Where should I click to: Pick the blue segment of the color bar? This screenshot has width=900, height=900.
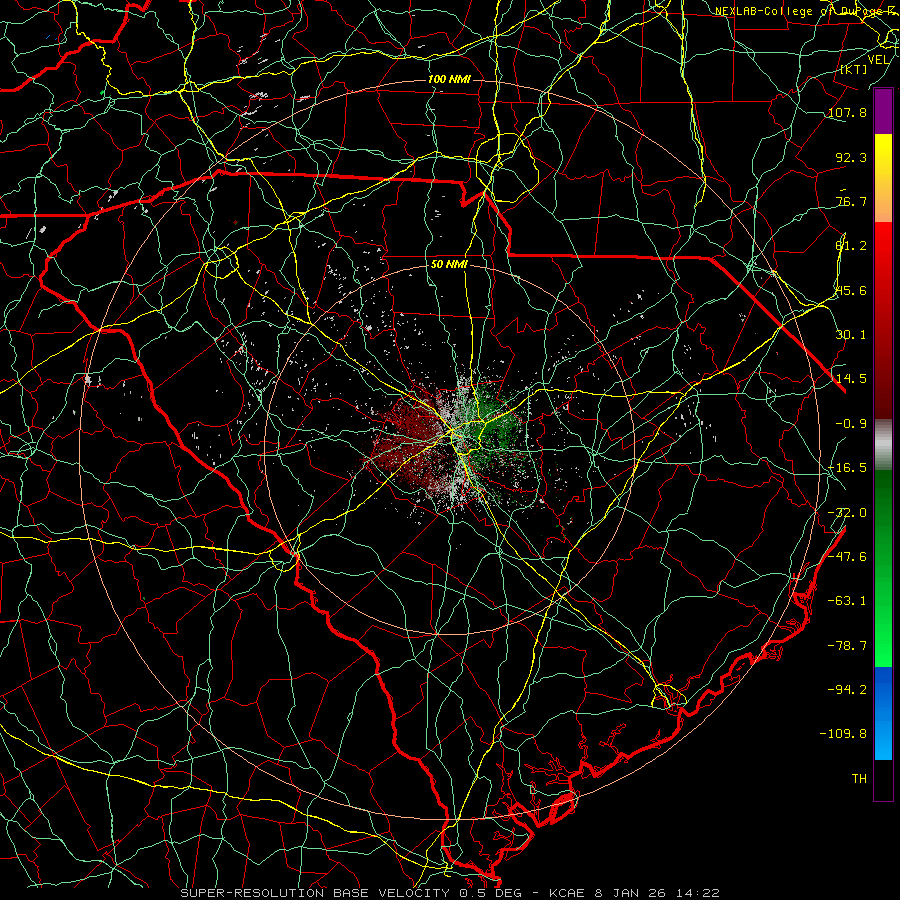(x=883, y=713)
